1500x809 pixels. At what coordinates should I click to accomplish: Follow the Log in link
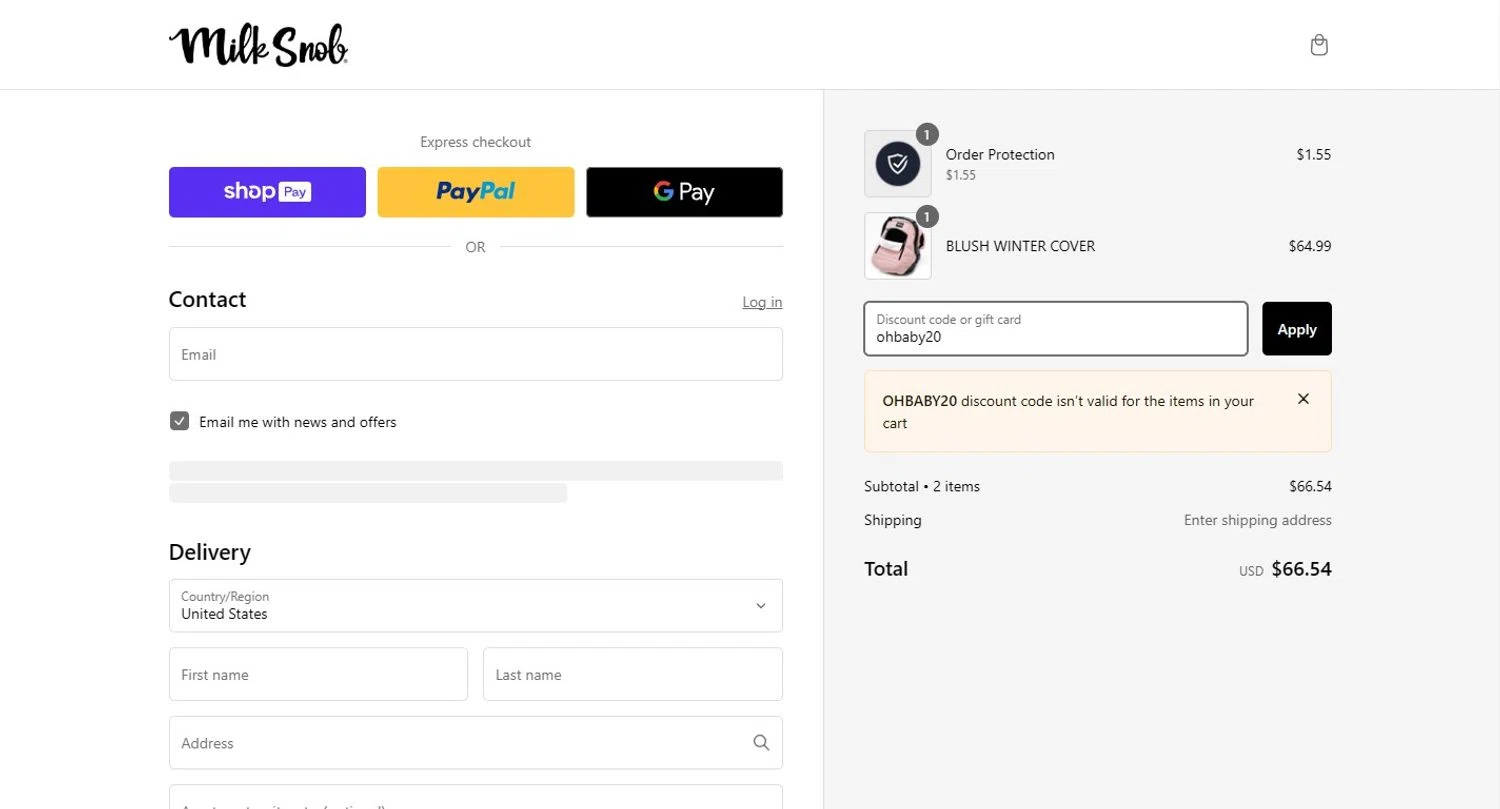pos(762,302)
